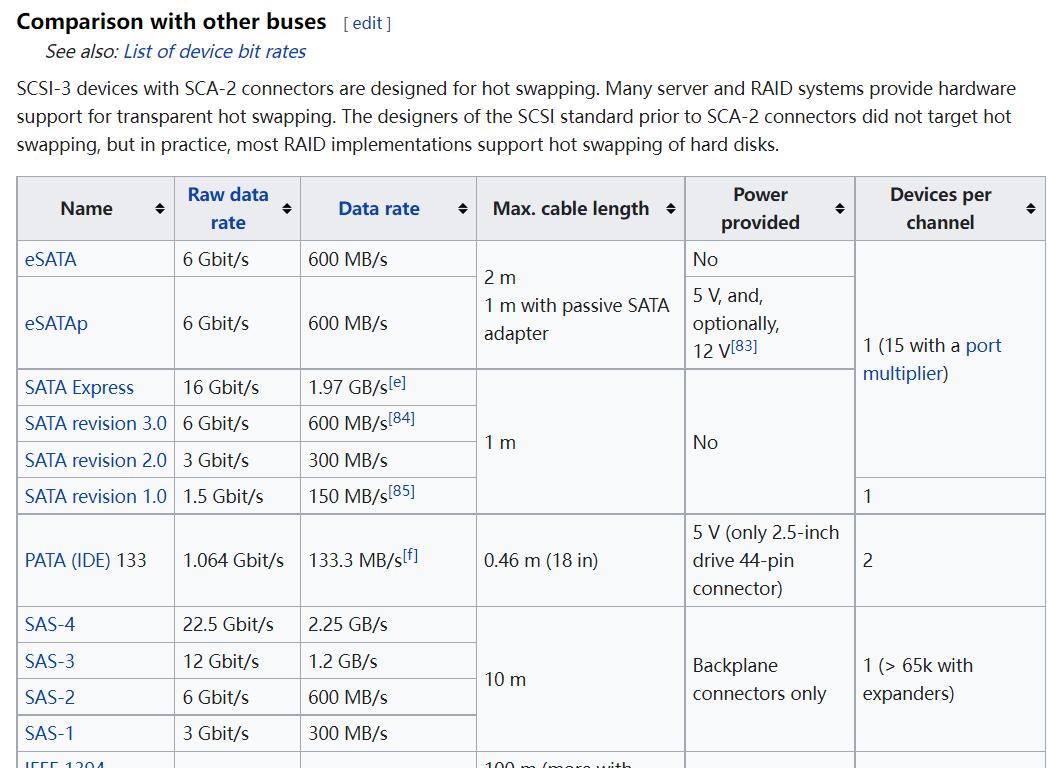Open Data rate header link
The image size is (1058, 768).
379,209
